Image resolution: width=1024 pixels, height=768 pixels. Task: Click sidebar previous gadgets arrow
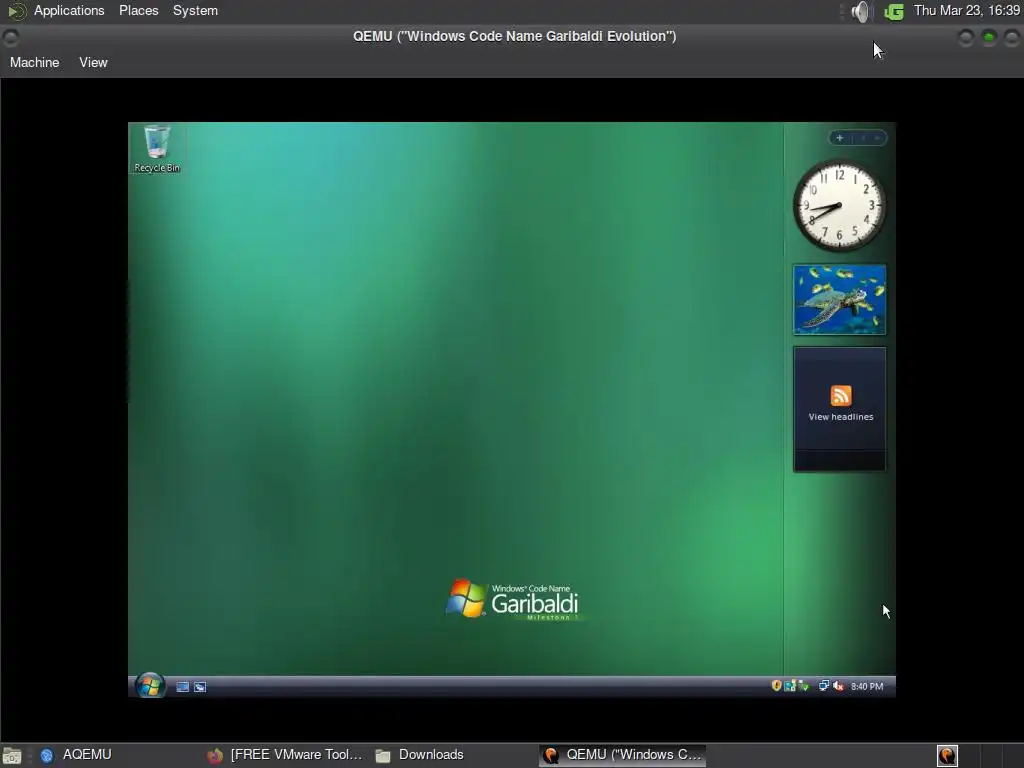pyautogui.click(x=863, y=138)
